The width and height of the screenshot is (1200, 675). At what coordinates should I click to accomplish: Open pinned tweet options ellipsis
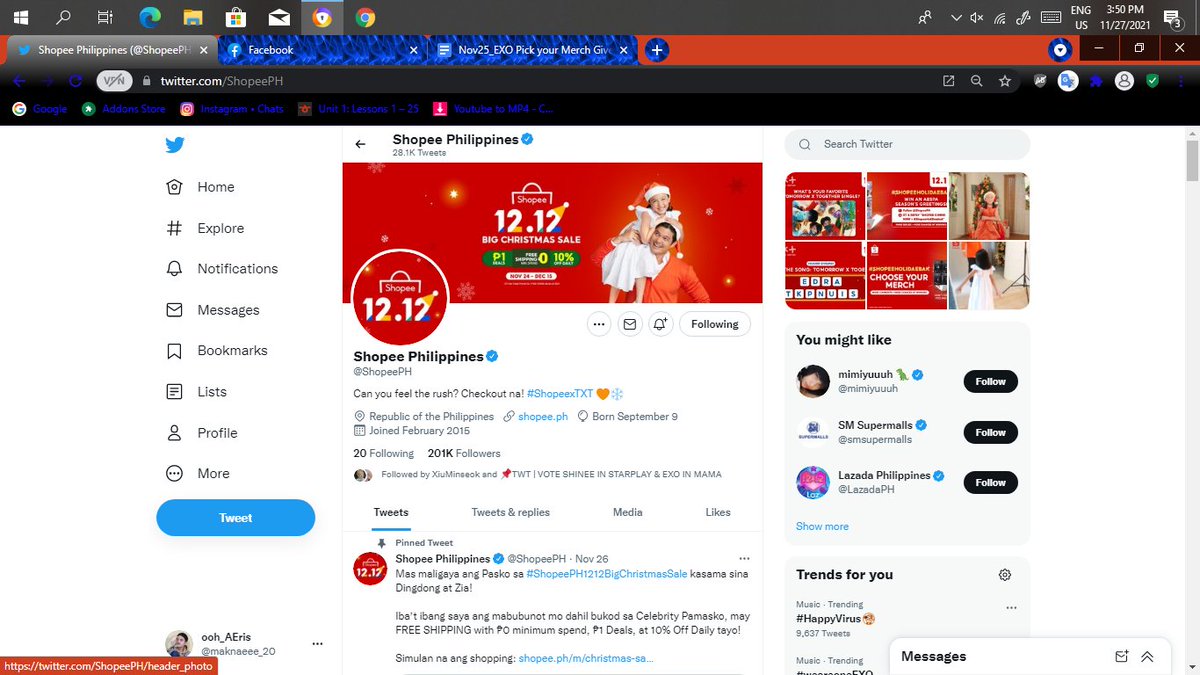click(x=744, y=558)
